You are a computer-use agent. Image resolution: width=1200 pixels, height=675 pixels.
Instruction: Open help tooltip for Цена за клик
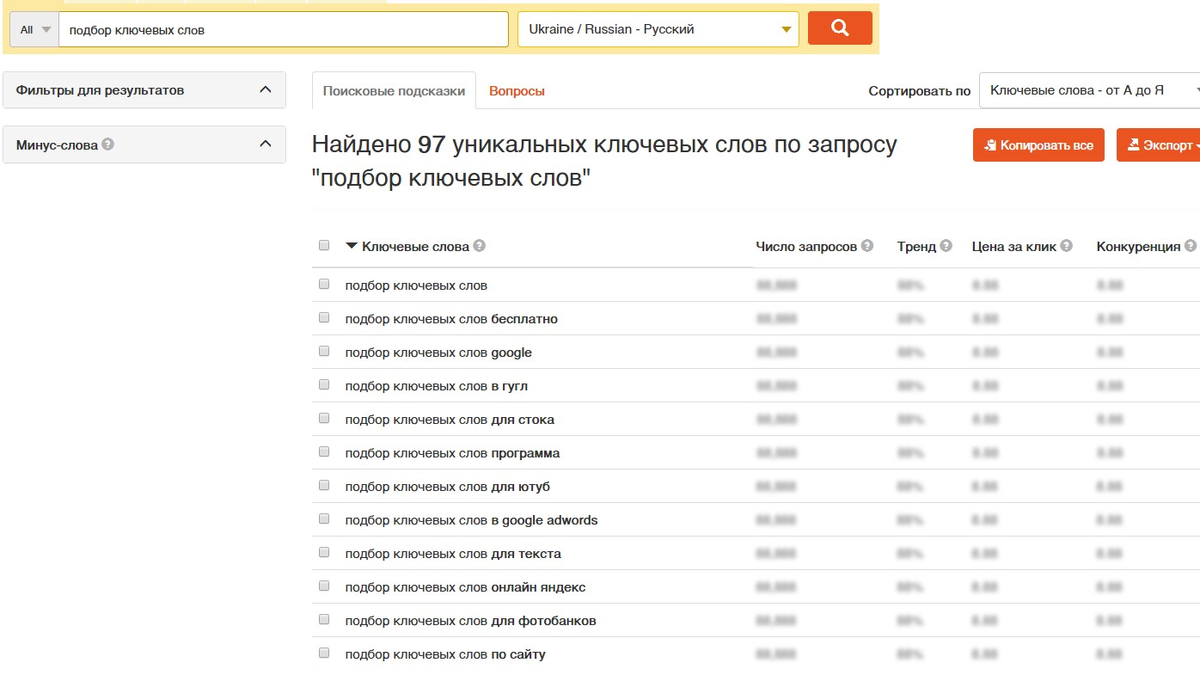(1065, 245)
